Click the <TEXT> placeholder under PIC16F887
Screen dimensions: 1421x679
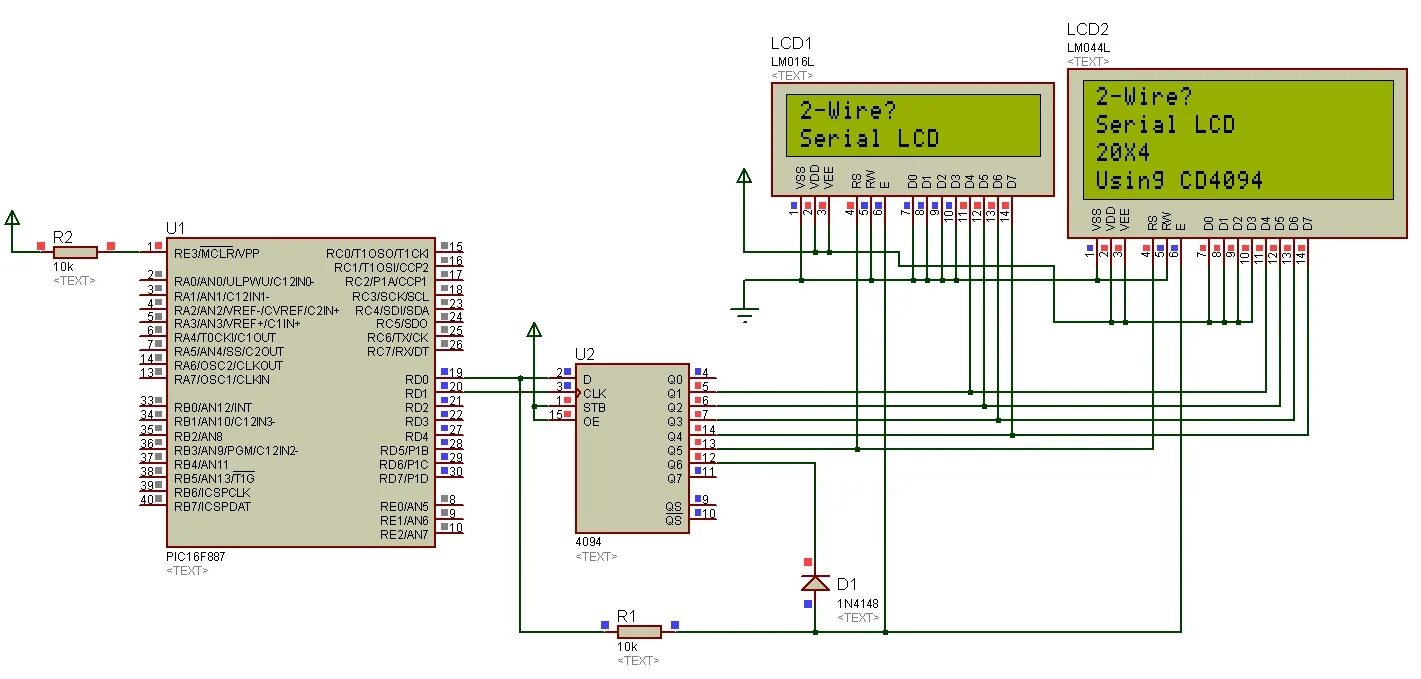[187, 571]
